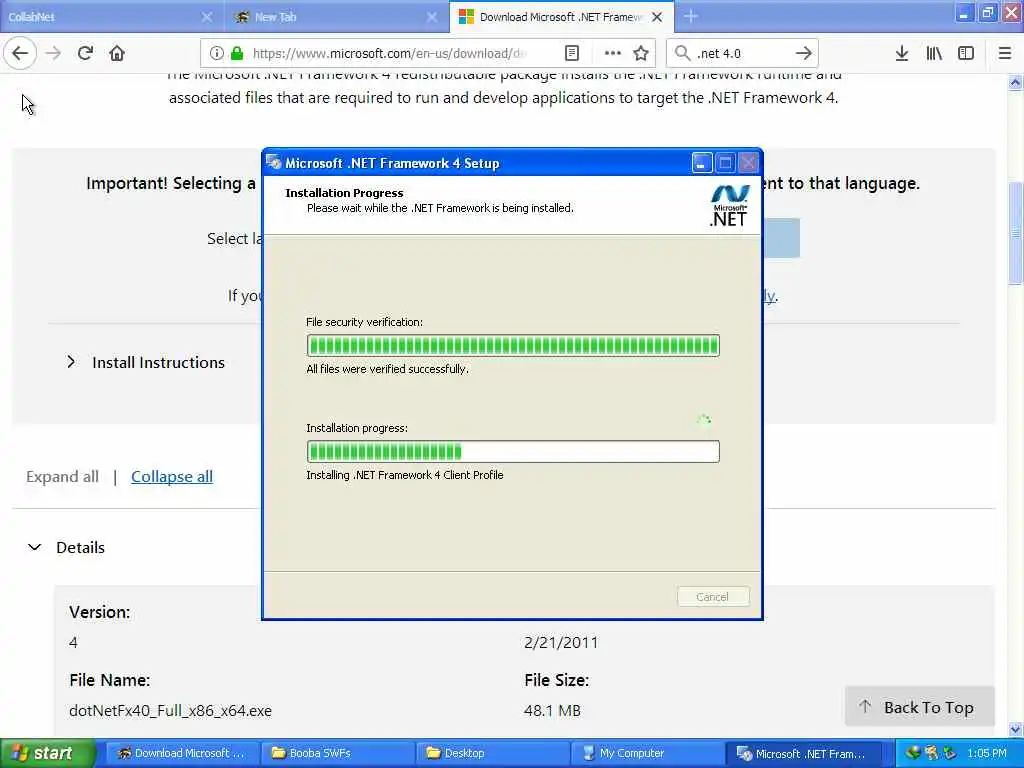1024x768 pixels.
Task: Click the green secure connection padlock
Action: 237,53
